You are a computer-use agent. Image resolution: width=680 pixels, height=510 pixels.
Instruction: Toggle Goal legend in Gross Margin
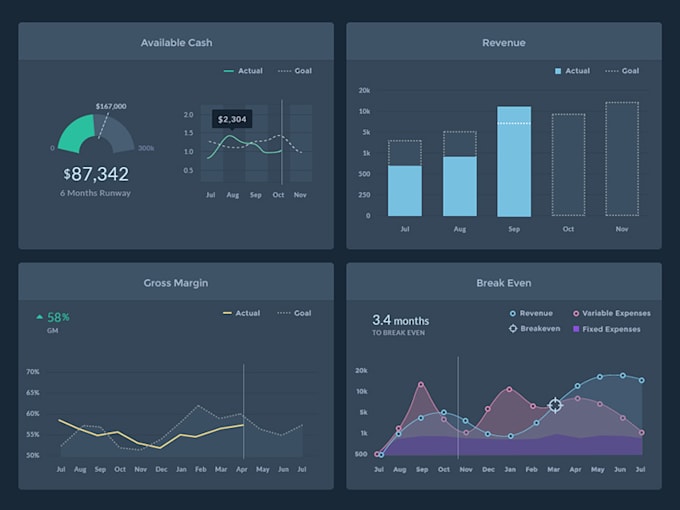294,313
